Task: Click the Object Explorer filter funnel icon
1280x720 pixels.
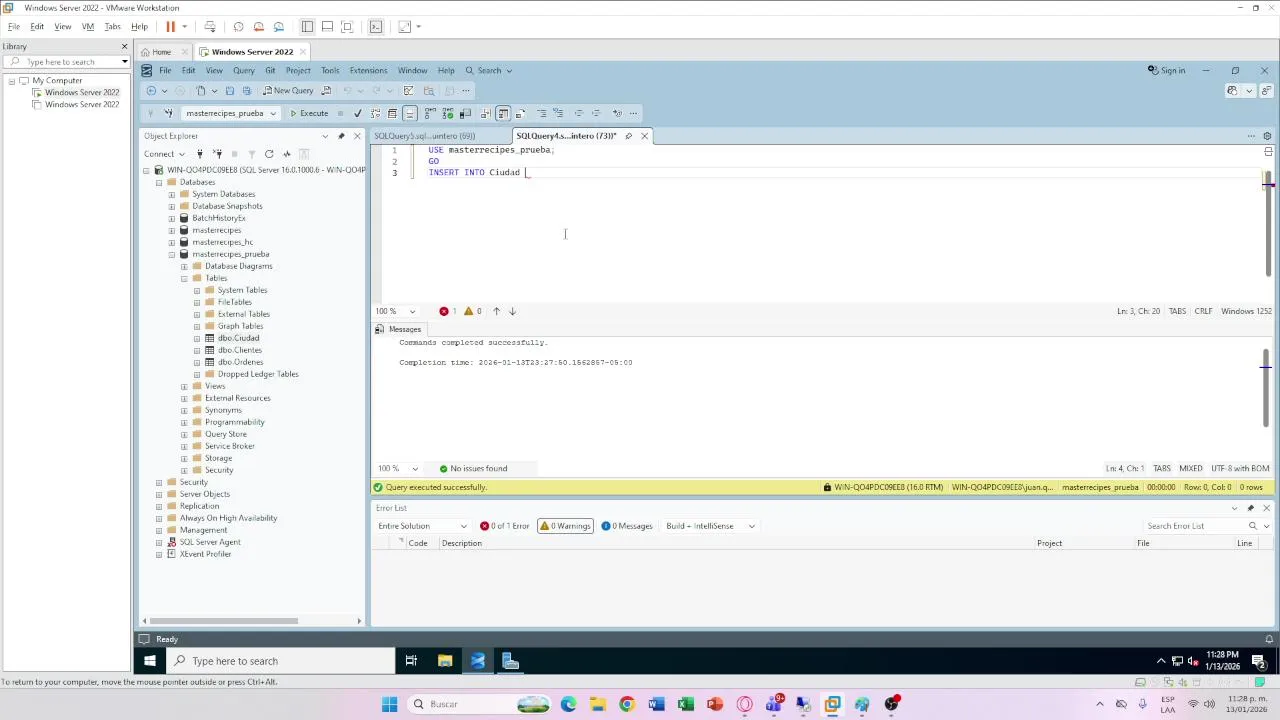Action: tap(252, 154)
